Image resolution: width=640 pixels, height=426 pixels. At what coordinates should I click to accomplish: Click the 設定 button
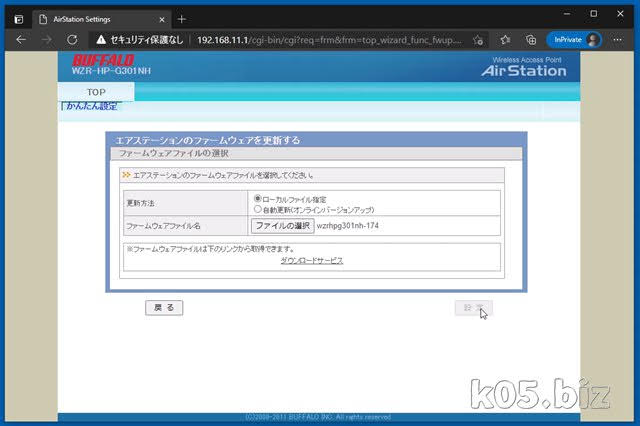(473, 308)
